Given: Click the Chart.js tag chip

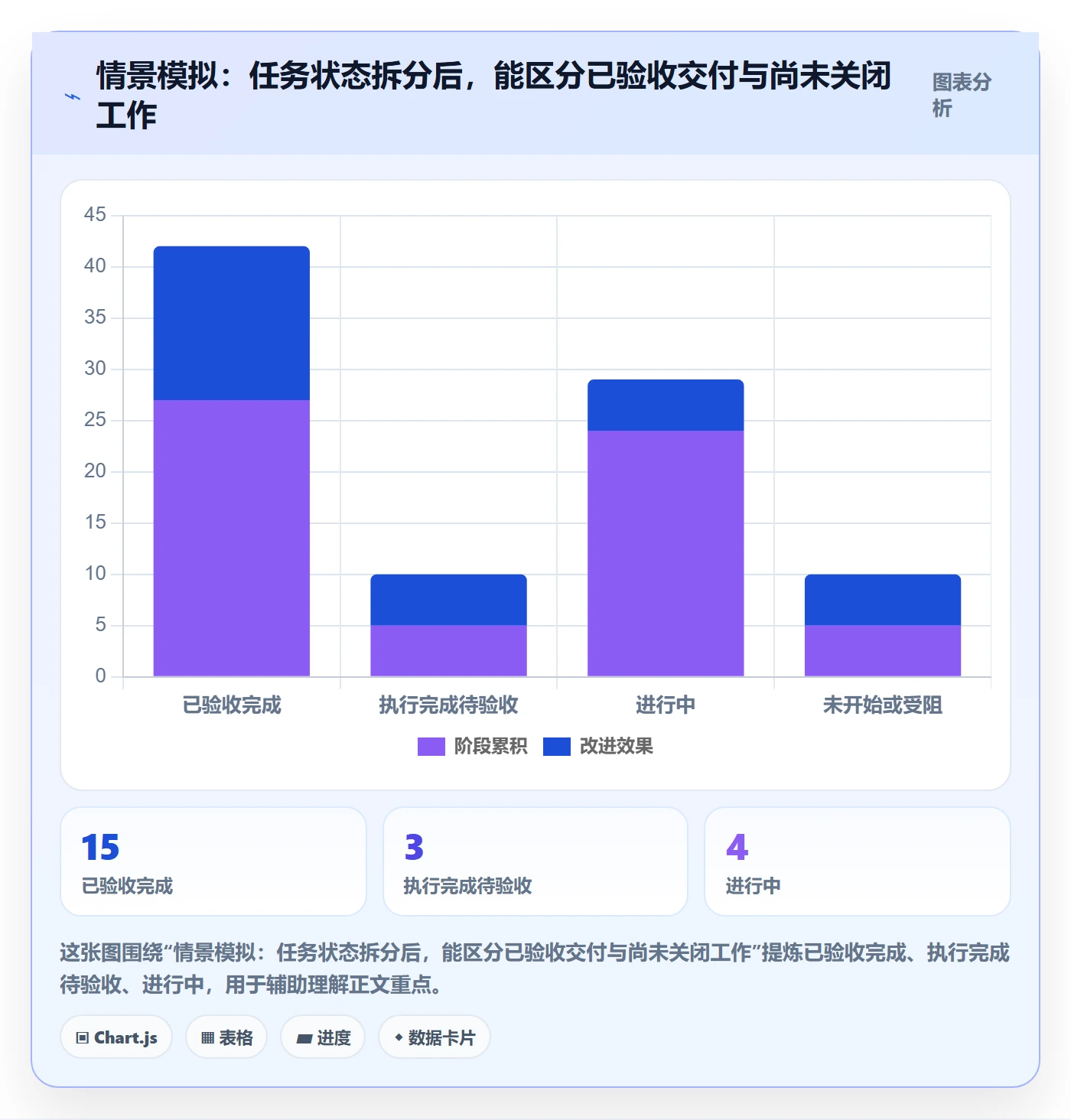Looking at the screenshot, I should 116,1037.
